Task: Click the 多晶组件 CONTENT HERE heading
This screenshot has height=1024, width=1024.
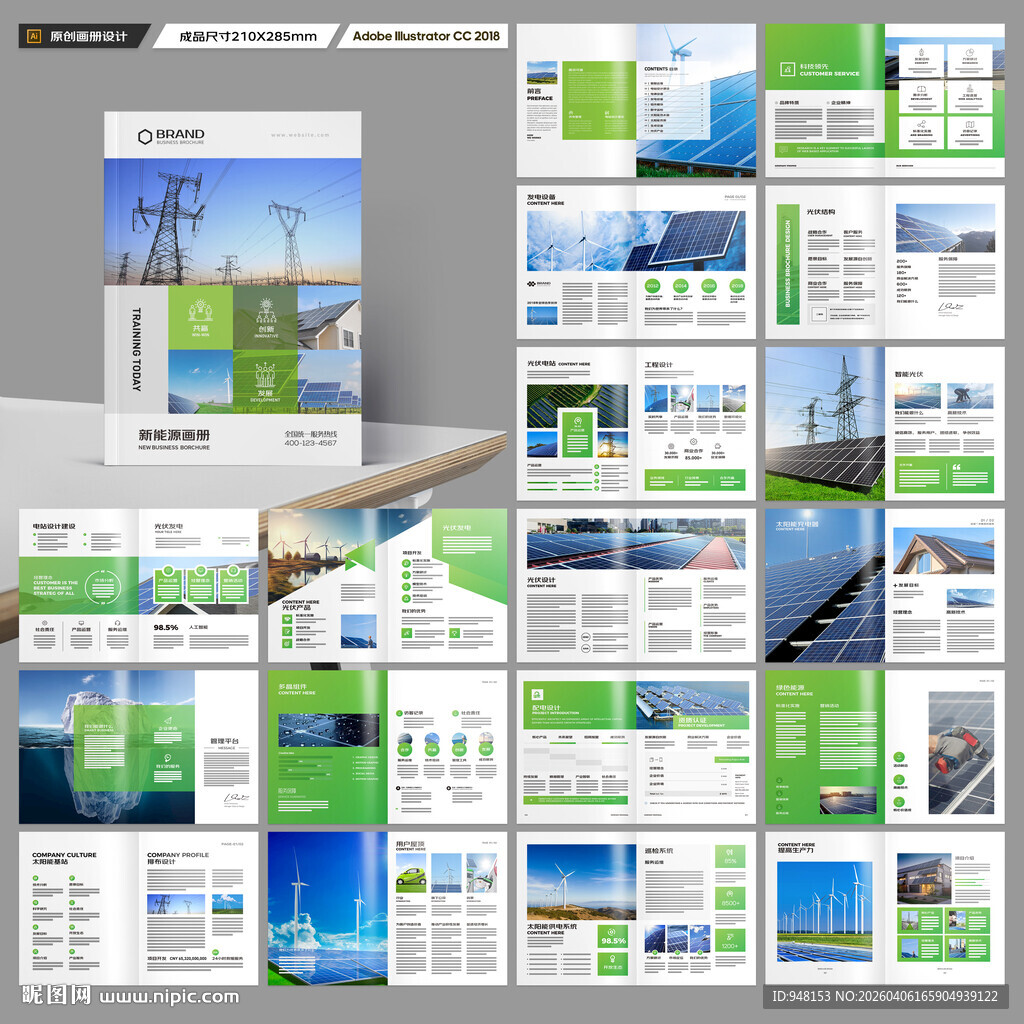Action: (296, 689)
